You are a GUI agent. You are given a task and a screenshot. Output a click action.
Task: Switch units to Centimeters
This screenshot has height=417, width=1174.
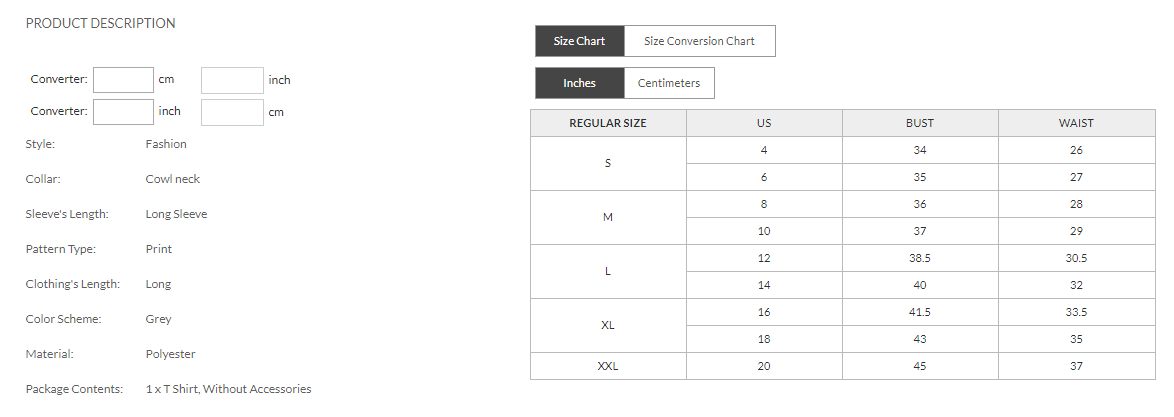(x=669, y=83)
